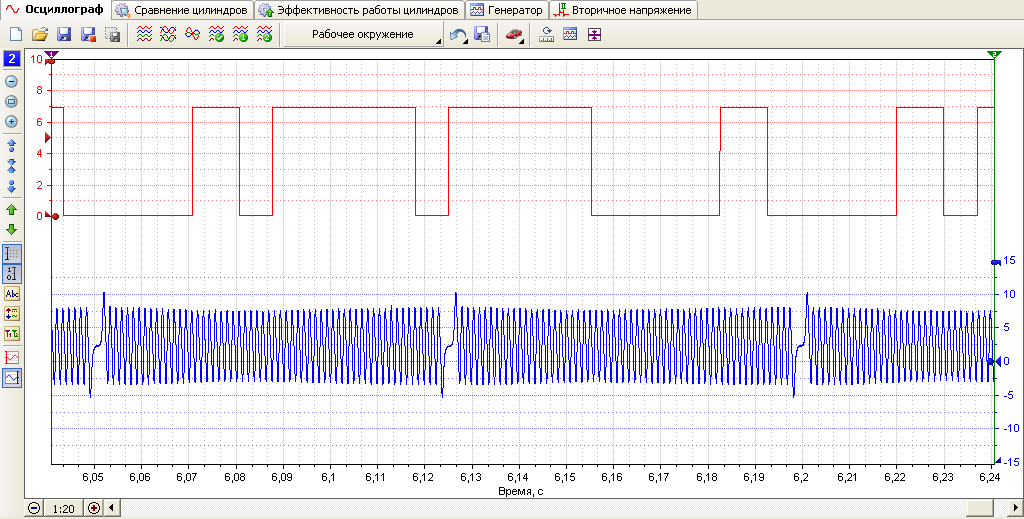Screen dimensions: 1024x519
Task: Zoom out on the time axis with the bottom minus button
Action: pyautogui.click(x=34, y=508)
